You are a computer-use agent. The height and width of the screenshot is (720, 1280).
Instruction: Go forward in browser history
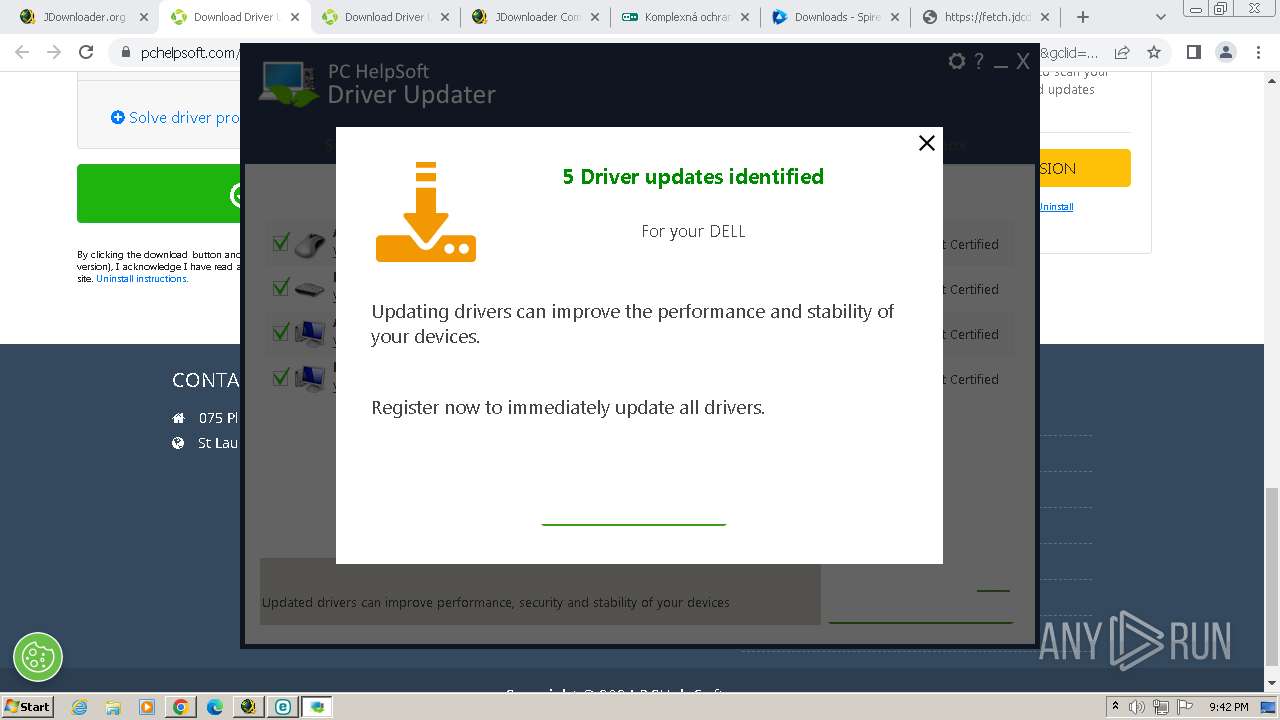(54, 52)
